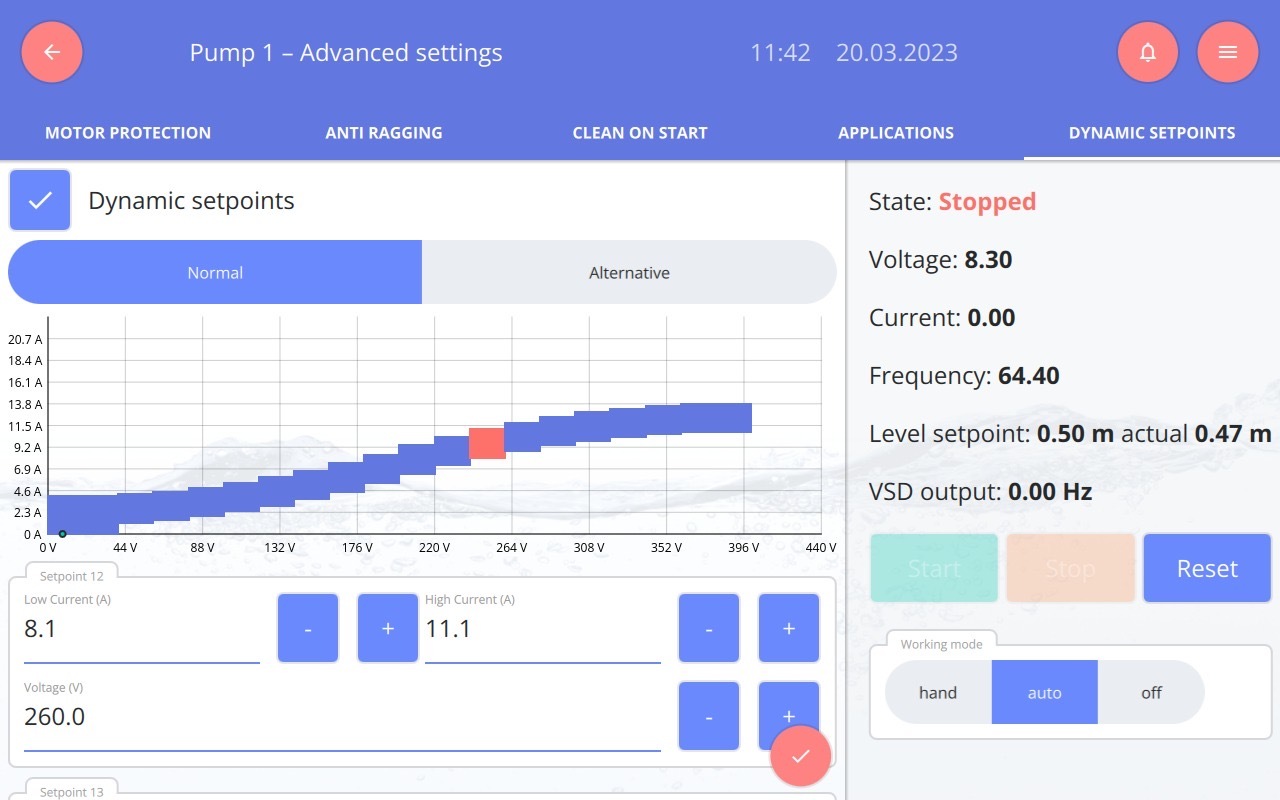Confirm changes with the red checkmark button

tap(800, 756)
